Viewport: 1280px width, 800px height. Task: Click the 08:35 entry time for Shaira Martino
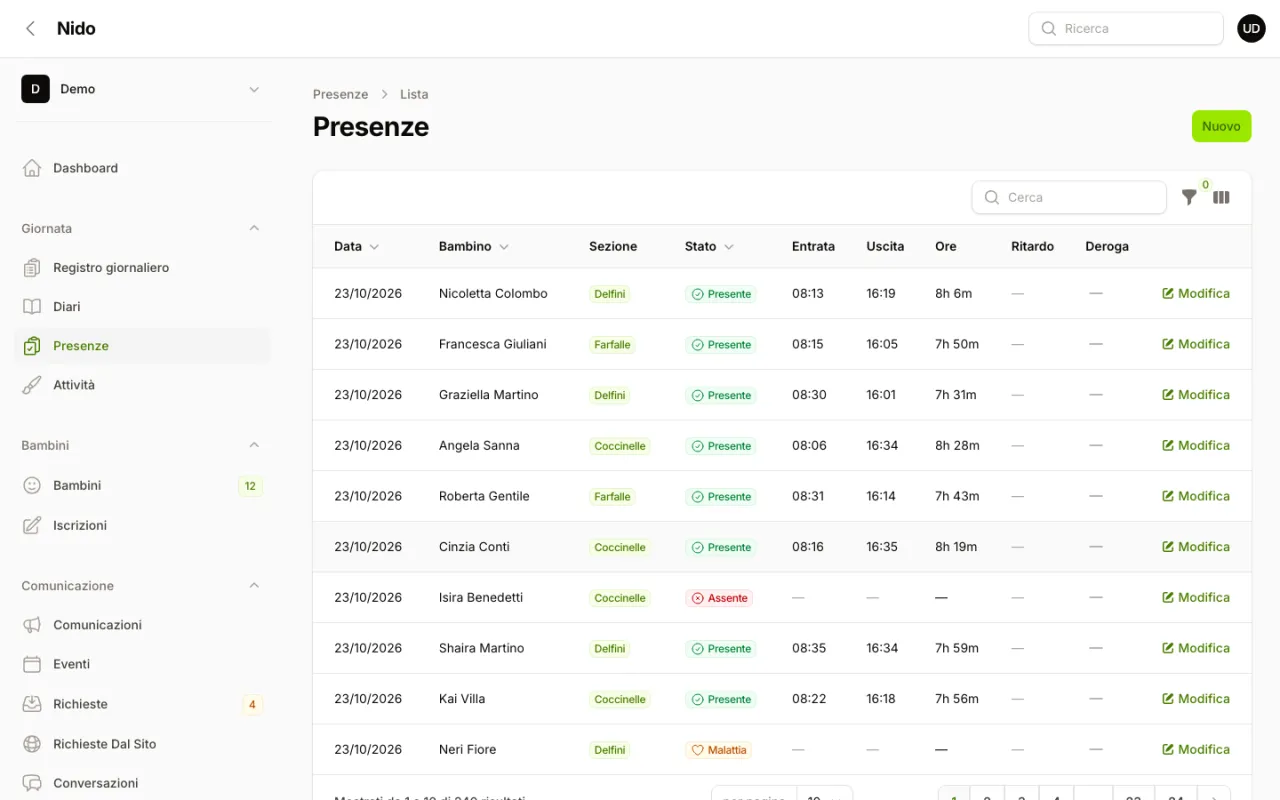(809, 648)
